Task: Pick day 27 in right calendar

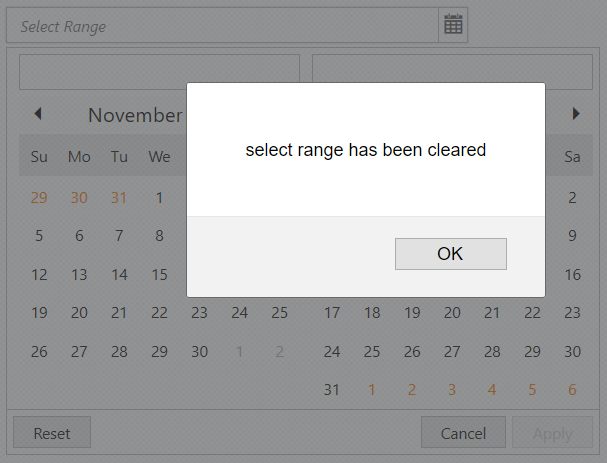Action: tap(452, 351)
